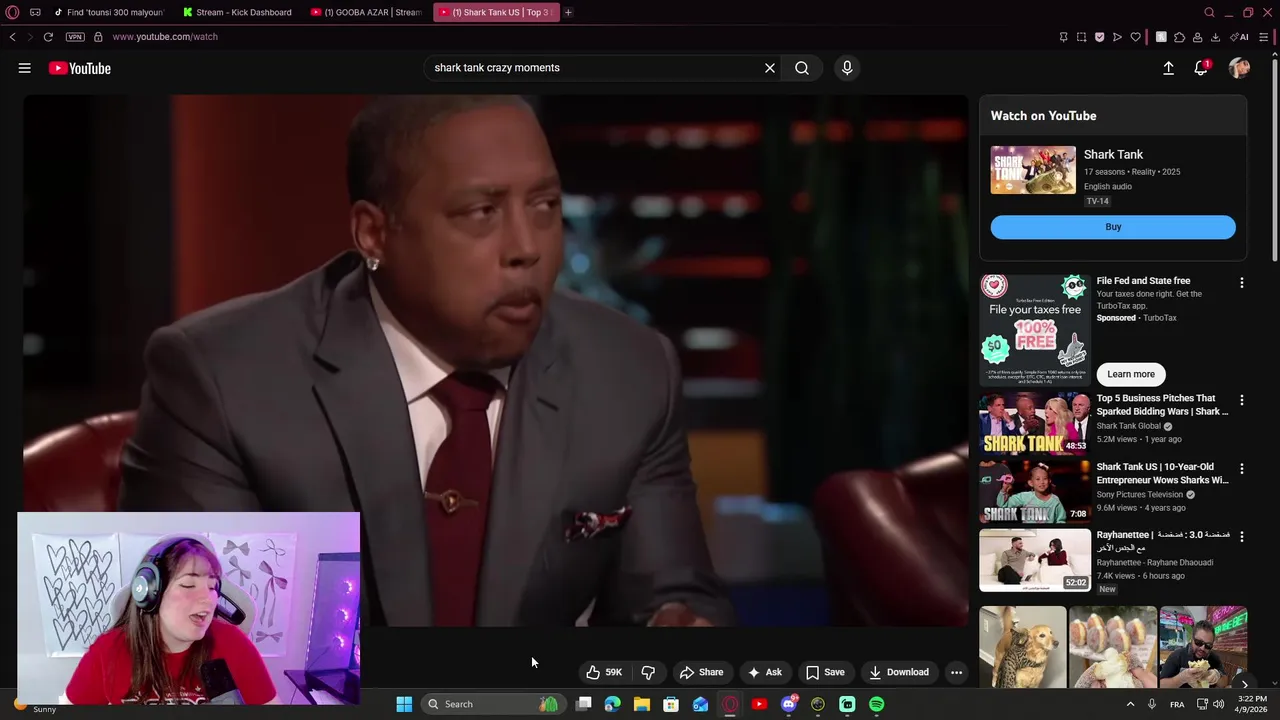Open the Sony Pictures Television channel name
The width and height of the screenshot is (1280, 720).
[1140, 494]
